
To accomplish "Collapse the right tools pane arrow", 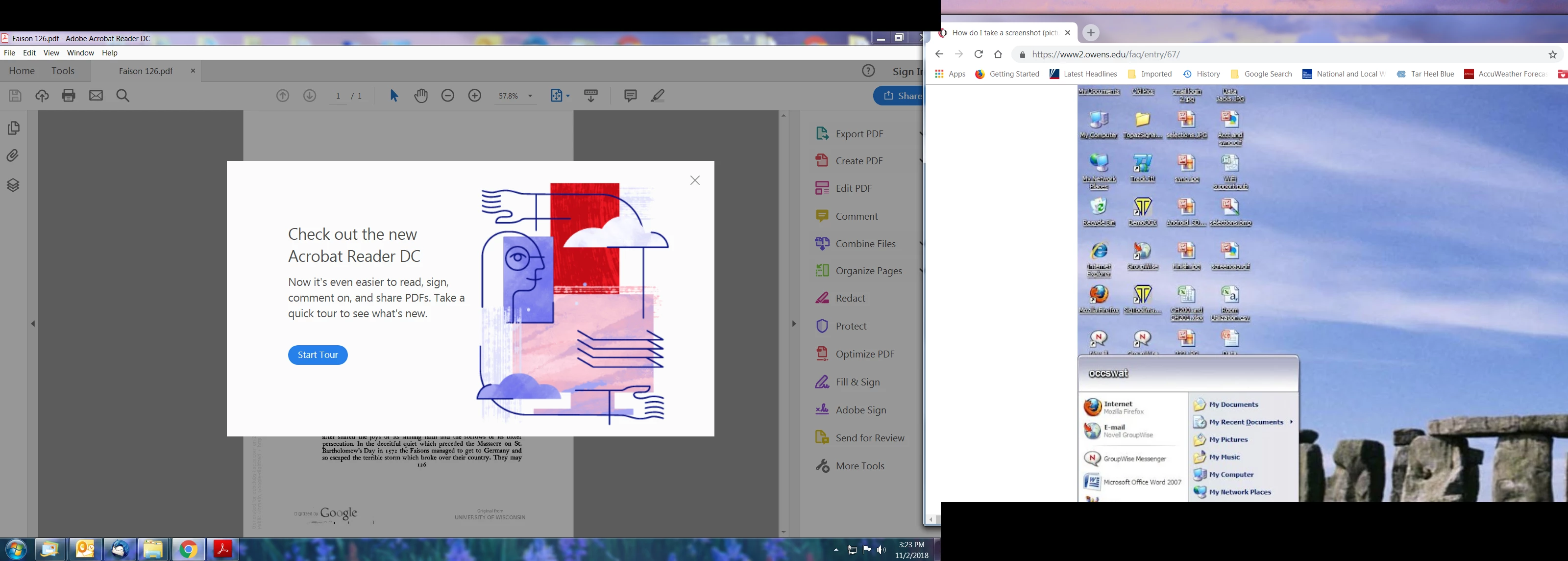I will click(x=794, y=324).
